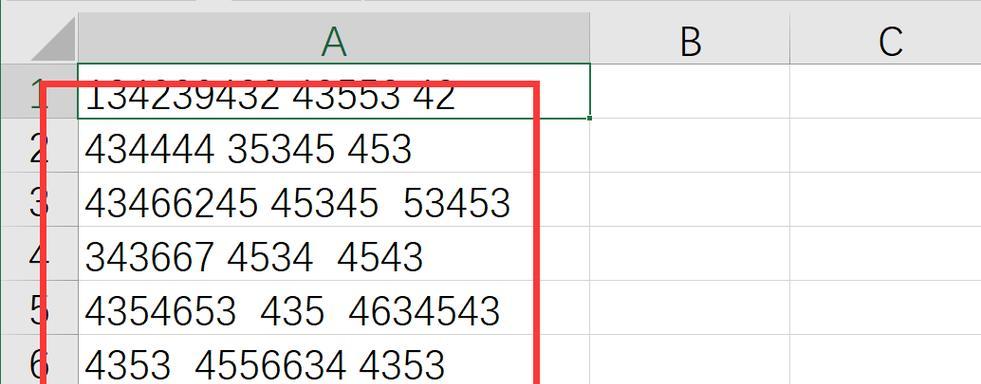Select row 1 header

[x=39, y=91]
